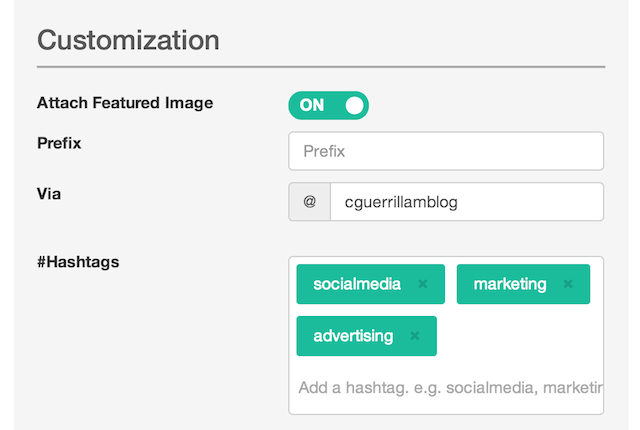Select the advertising hashtag tag
The width and height of the screenshot is (640, 430).
tap(353, 336)
